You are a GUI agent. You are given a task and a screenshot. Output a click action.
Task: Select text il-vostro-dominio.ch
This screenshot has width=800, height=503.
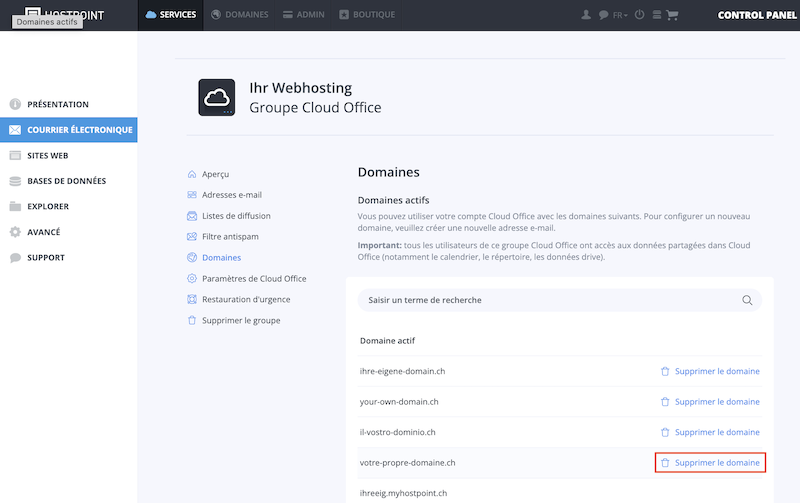coord(397,432)
